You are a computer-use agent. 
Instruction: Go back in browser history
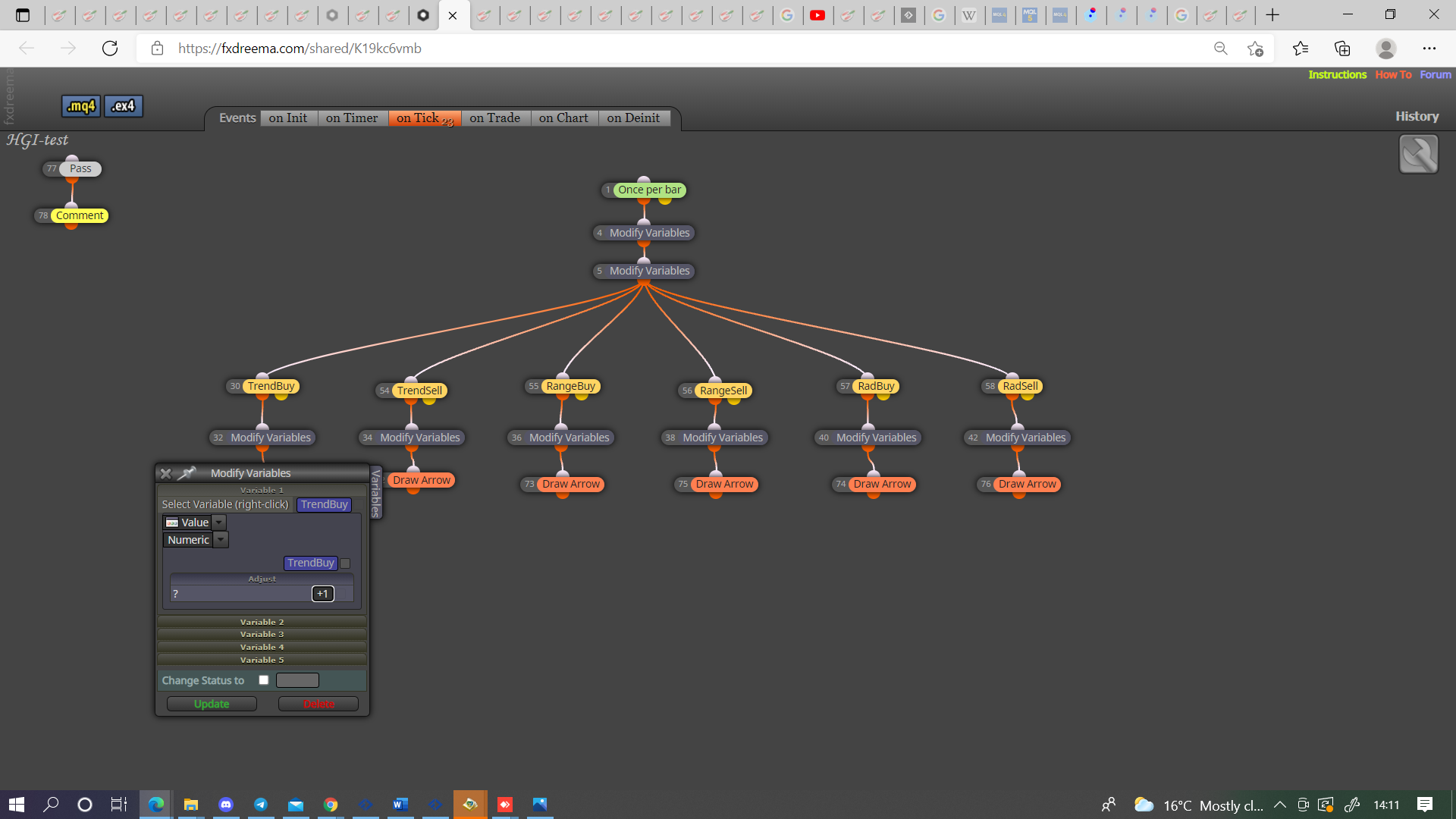tap(27, 49)
